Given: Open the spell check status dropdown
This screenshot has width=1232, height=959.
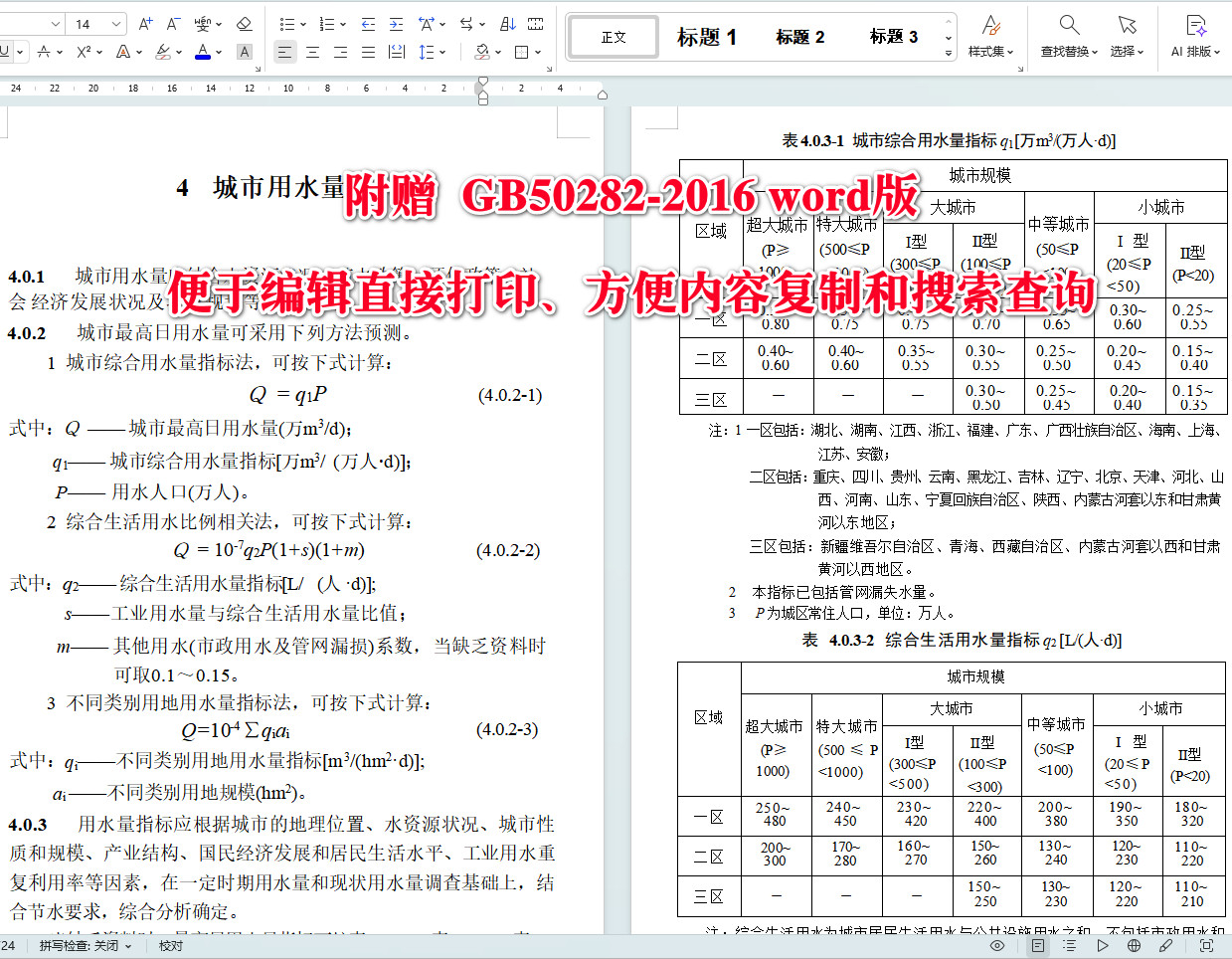Looking at the screenshot, I should [x=86, y=946].
